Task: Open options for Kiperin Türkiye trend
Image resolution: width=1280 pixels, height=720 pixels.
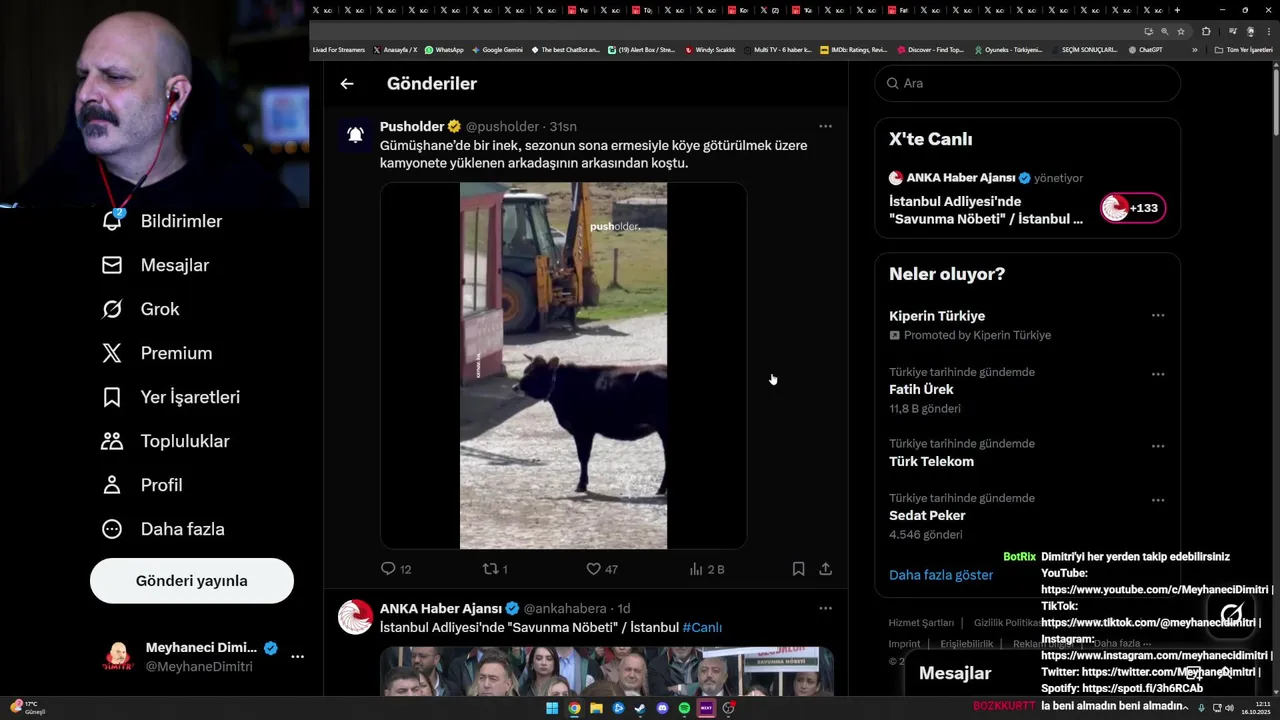Action: 1157,316
